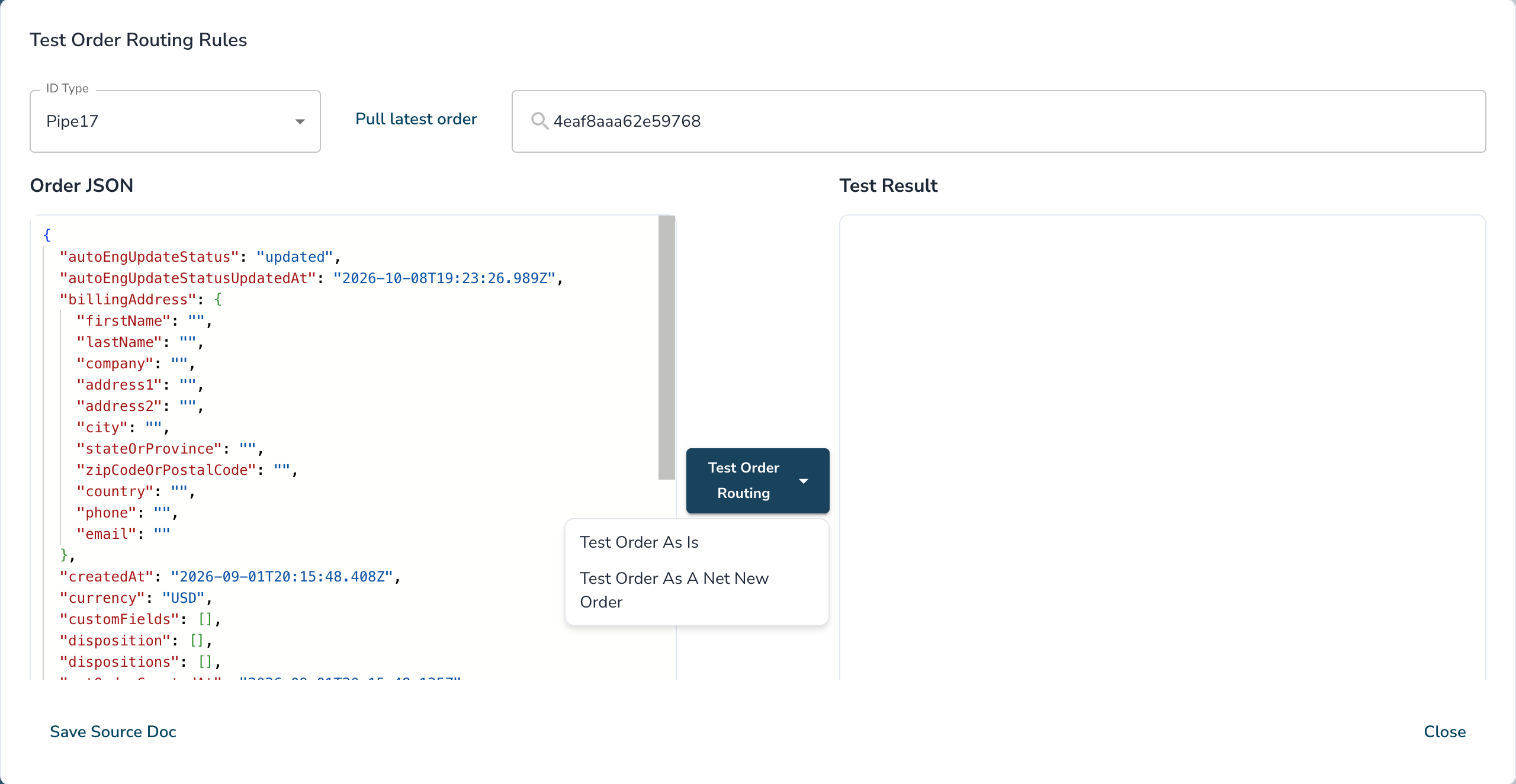Click the "stateOrProvince" line in JSON
Screen dimensions: 1516x784
point(170,449)
